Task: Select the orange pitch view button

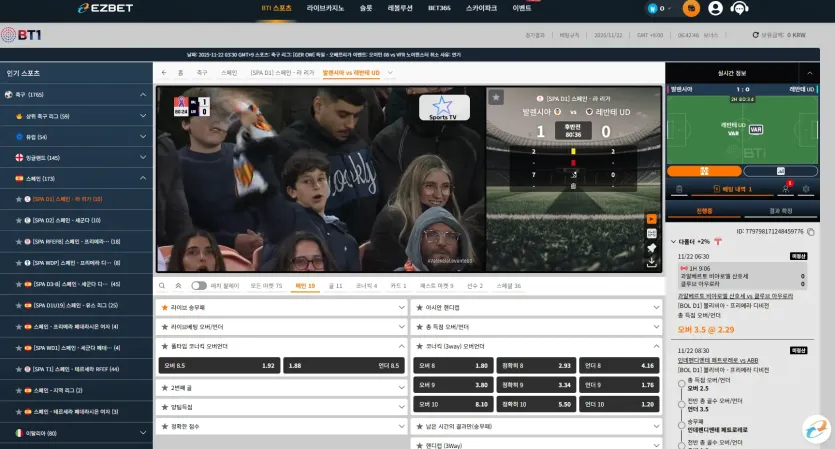Action: (704, 171)
